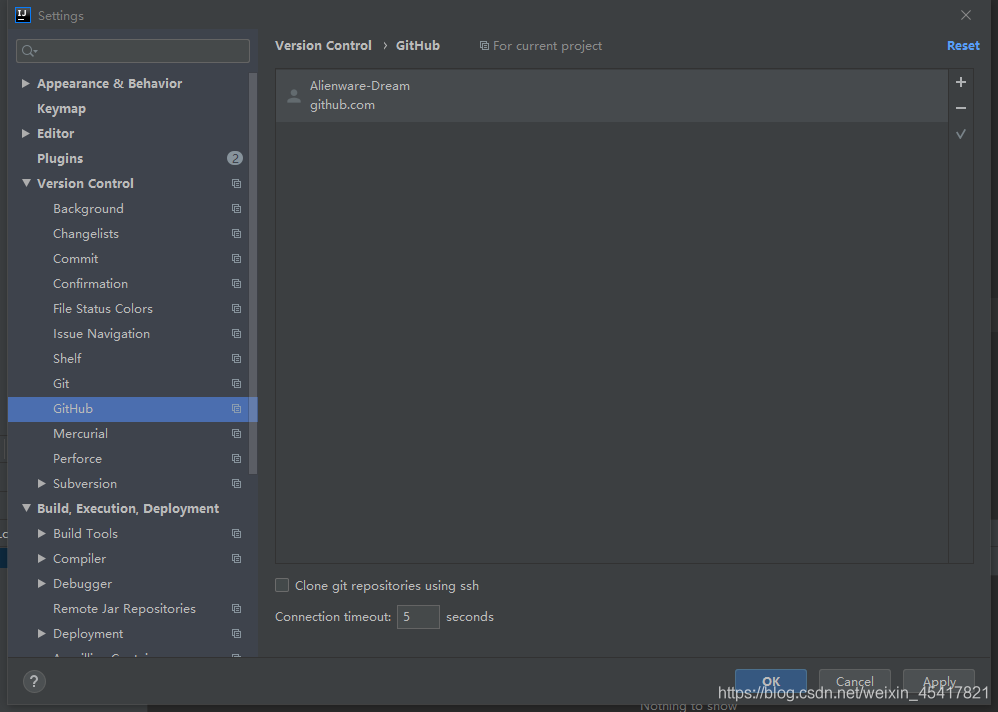Select the Commit settings page
This screenshot has width=998, height=712.
76,258
